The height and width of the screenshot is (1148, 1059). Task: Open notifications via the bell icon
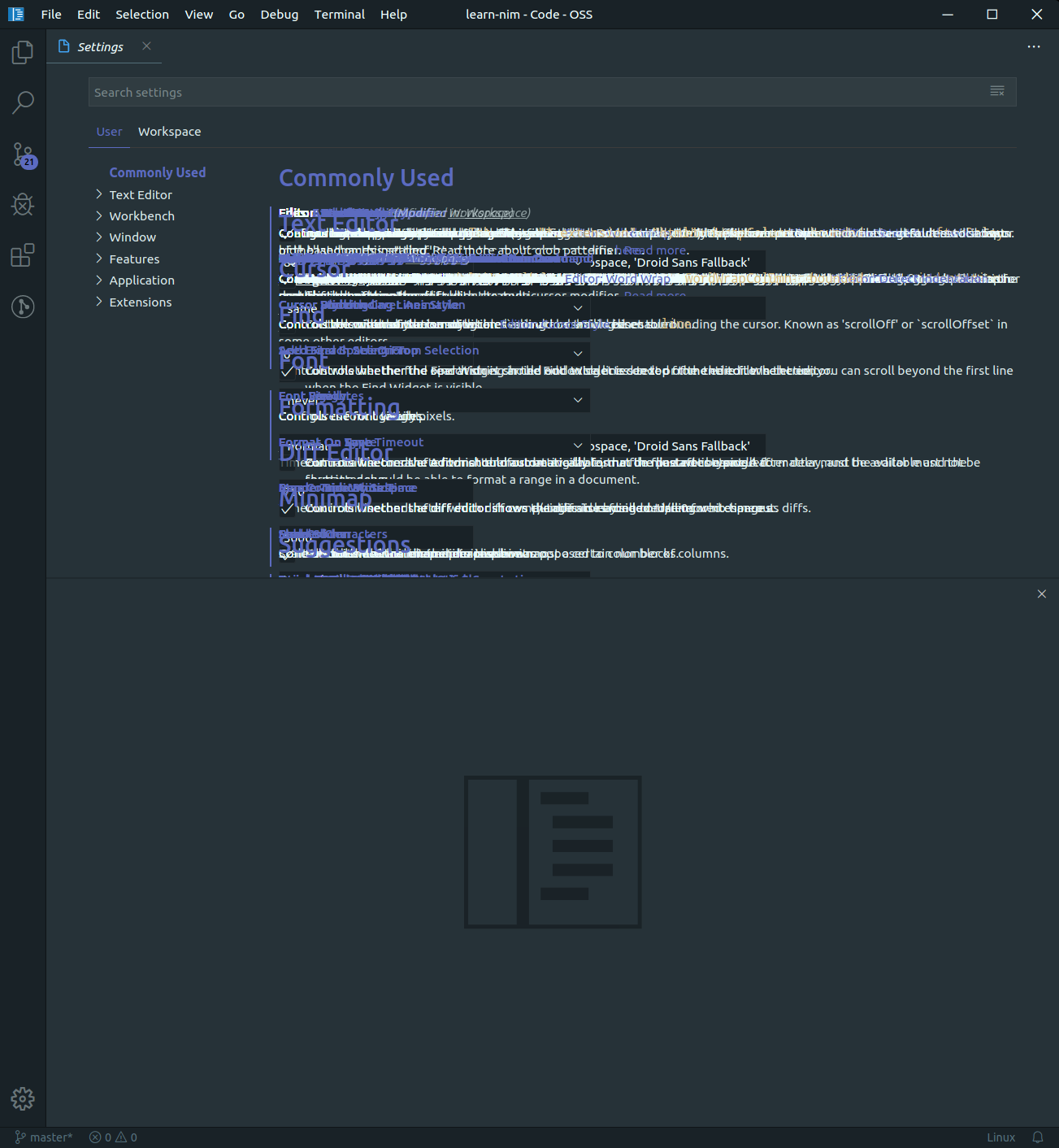point(1037,1137)
